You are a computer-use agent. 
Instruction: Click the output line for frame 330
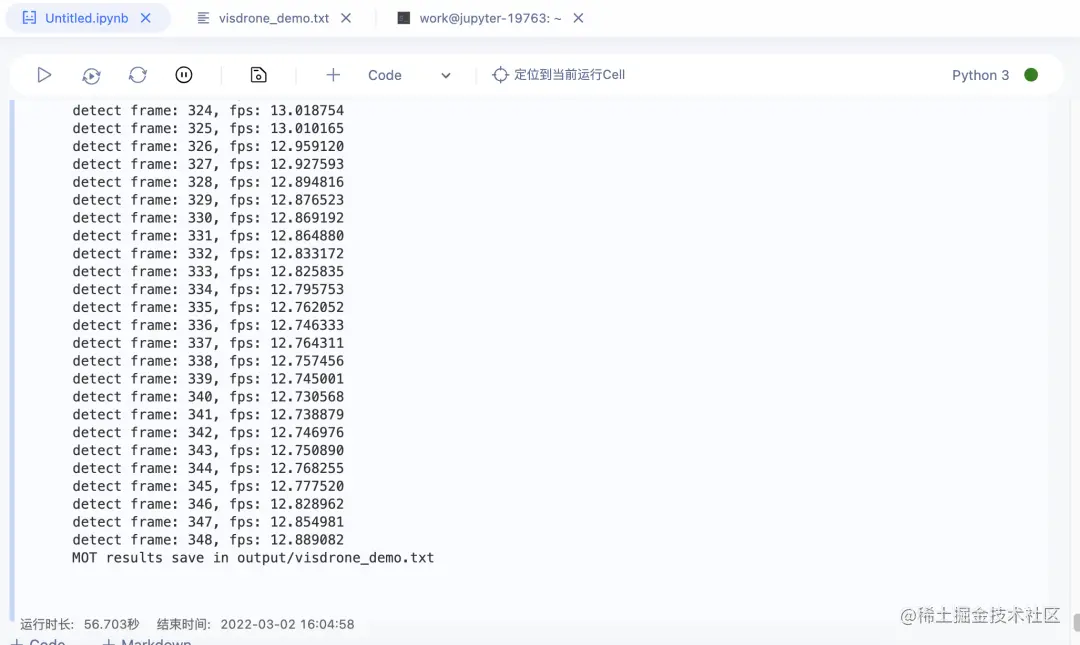(207, 218)
